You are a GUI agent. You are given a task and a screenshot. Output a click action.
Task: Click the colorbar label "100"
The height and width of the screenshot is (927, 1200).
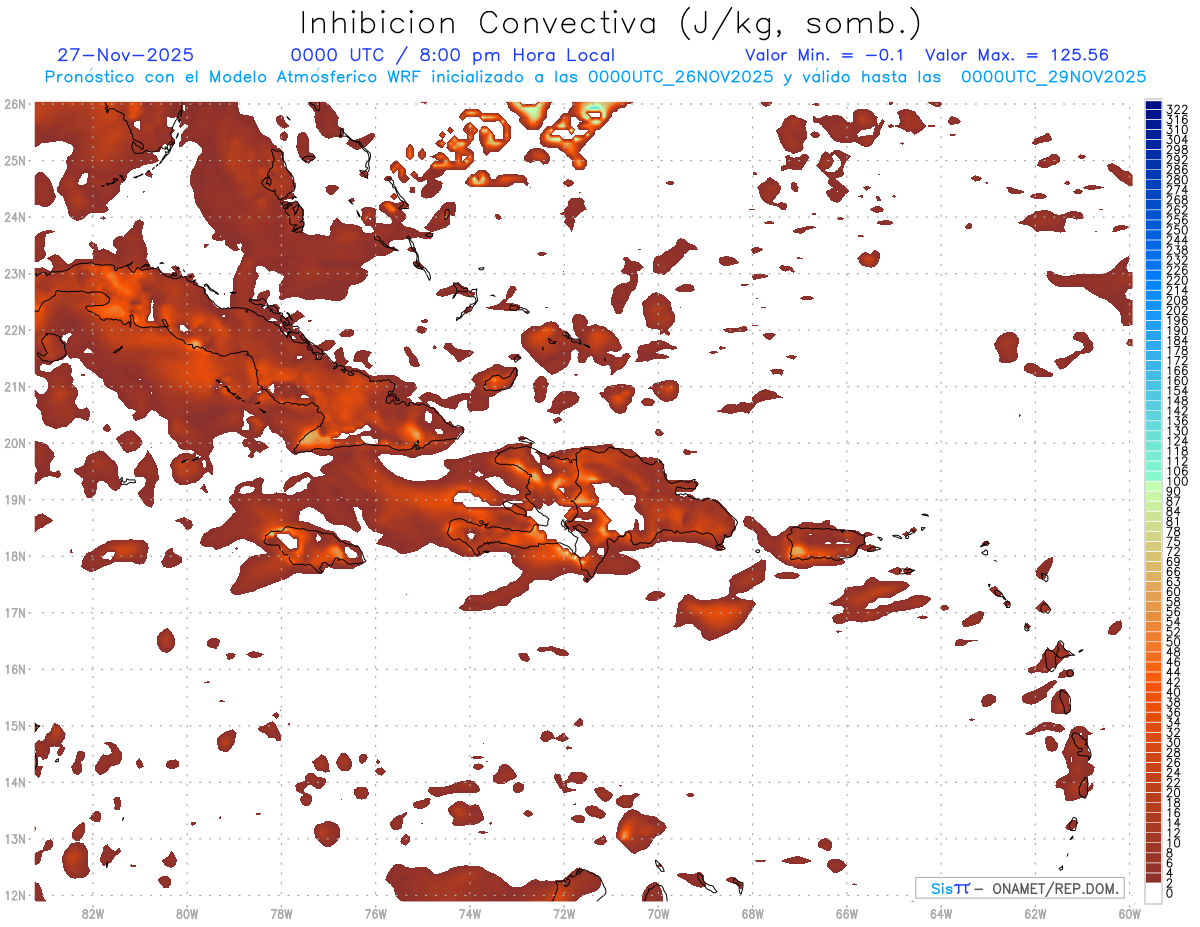click(1177, 482)
